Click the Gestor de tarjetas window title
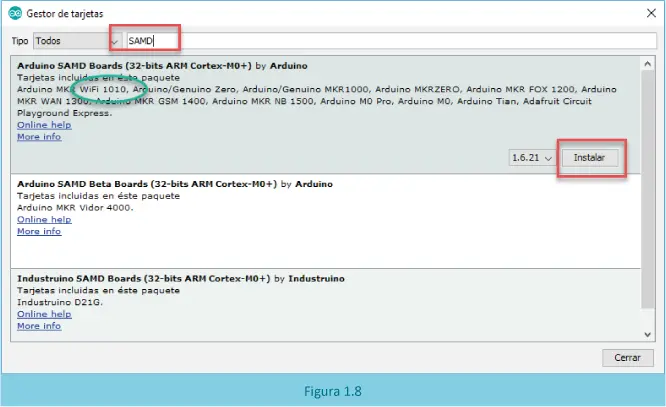The image size is (666, 407). click(65, 14)
